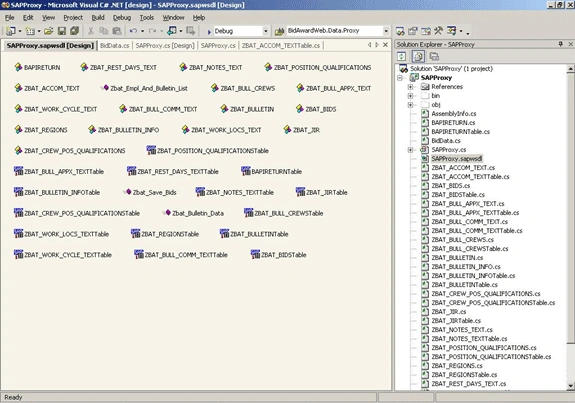Viewport: 575px width, 403px height.
Task: Select BidData.cs in Solution Explorer
Action: 446,141
